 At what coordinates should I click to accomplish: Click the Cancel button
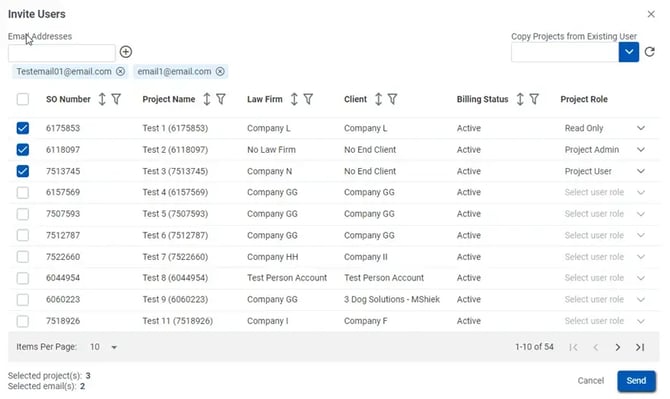(591, 381)
